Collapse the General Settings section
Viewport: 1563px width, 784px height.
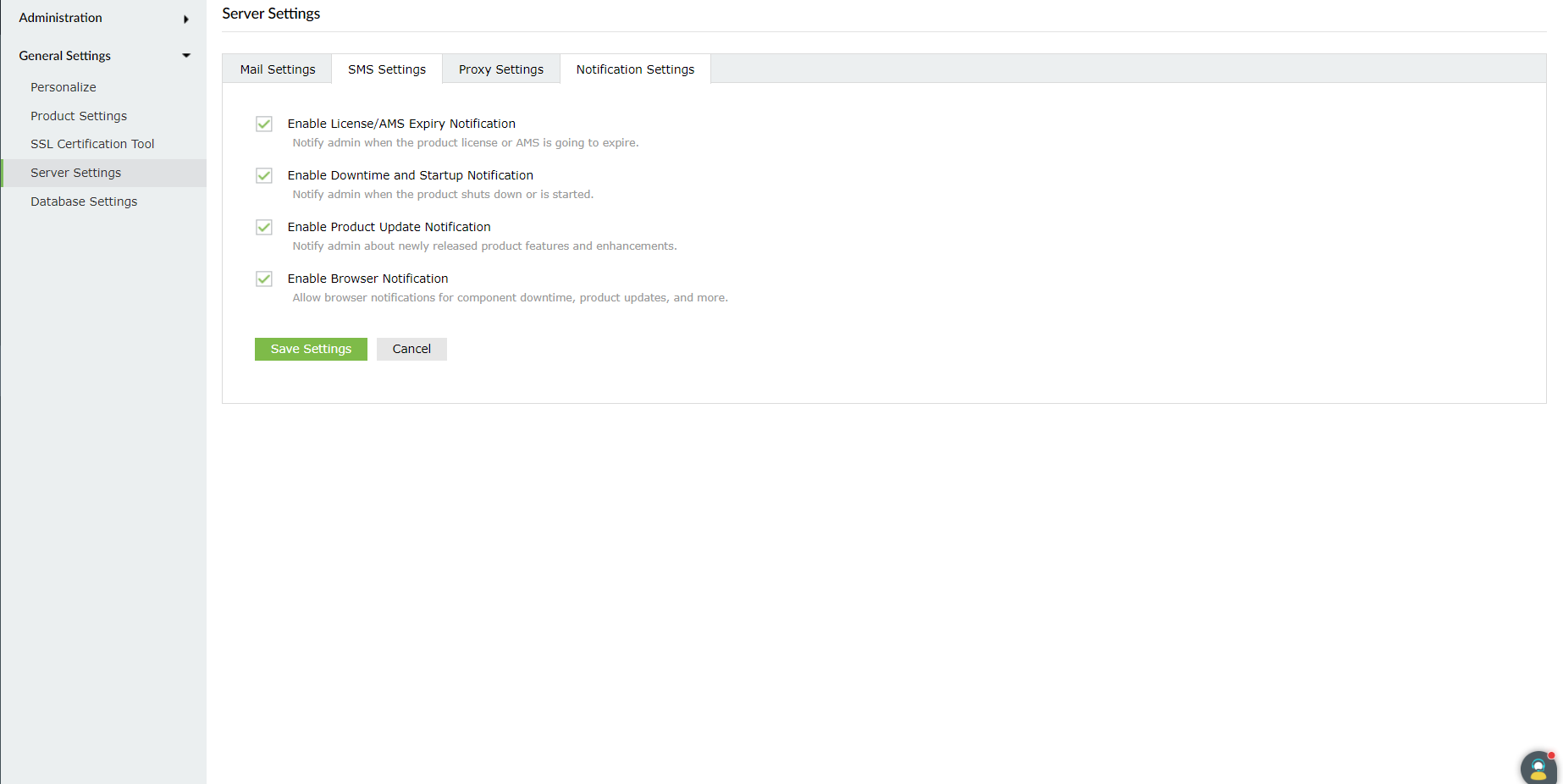point(185,55)
